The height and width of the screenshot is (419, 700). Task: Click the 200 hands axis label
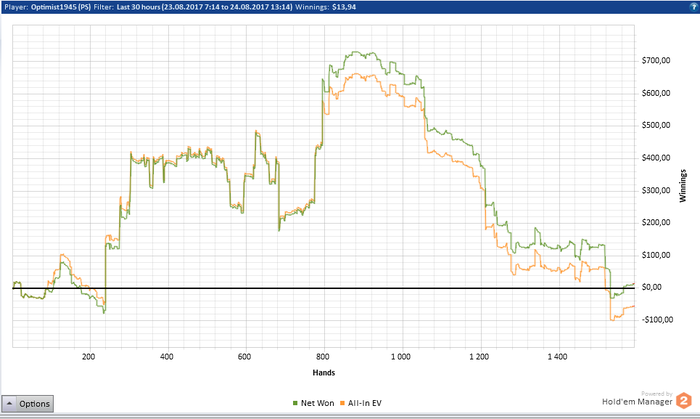click(x=88, y=357)
